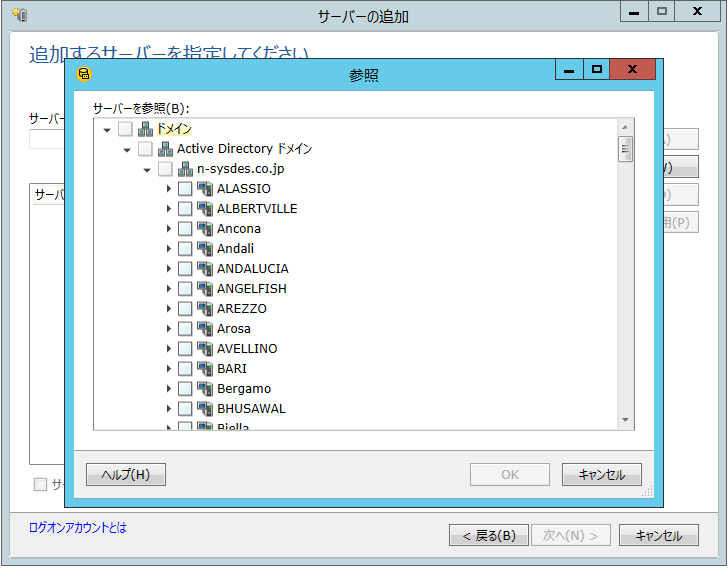Click the Active Directory ドメイン network icon
Screen dimensions: 728x568
tap(165, 149)
